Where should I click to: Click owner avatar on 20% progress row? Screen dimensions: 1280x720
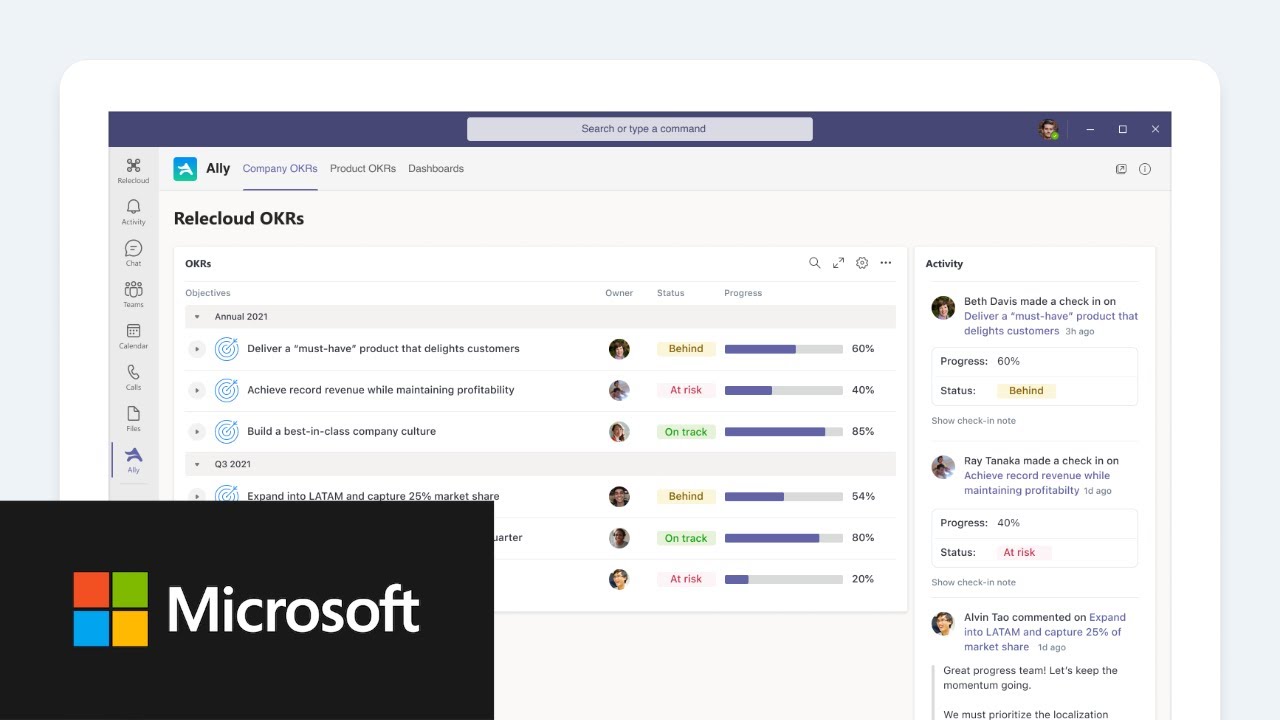pos(619,579)
